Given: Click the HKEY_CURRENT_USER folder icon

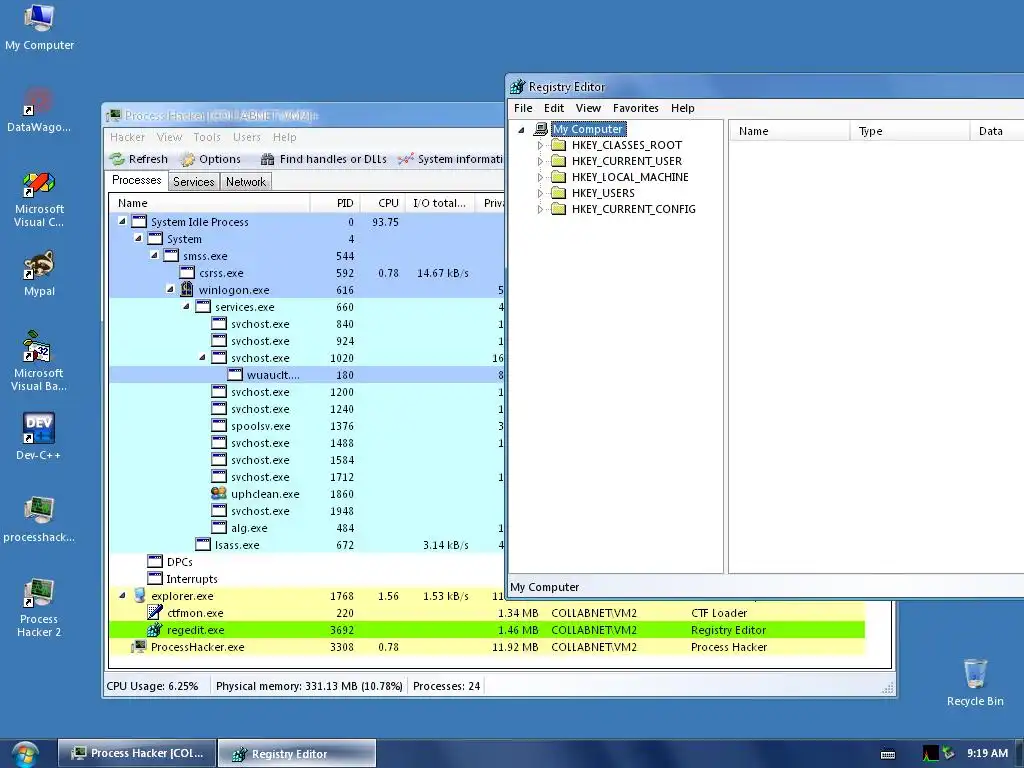Looking at the screenshot, I should tap(558, 161).
